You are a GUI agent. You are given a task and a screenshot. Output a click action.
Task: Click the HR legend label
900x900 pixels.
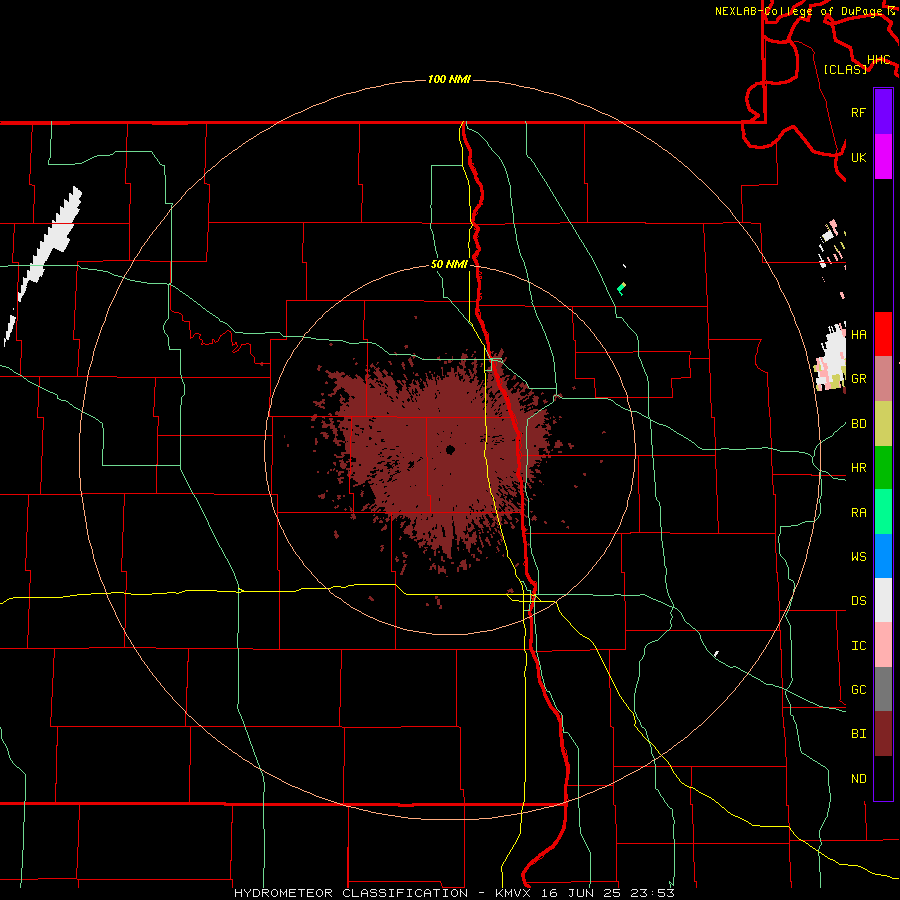point(858,468)
